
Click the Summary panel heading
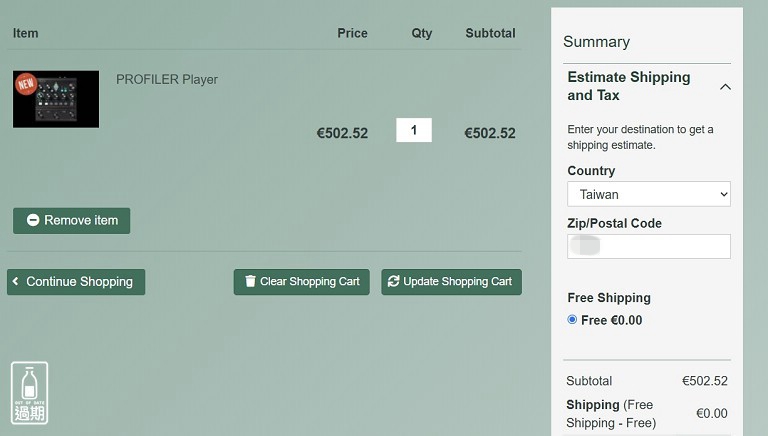click(x=596, y=42)
